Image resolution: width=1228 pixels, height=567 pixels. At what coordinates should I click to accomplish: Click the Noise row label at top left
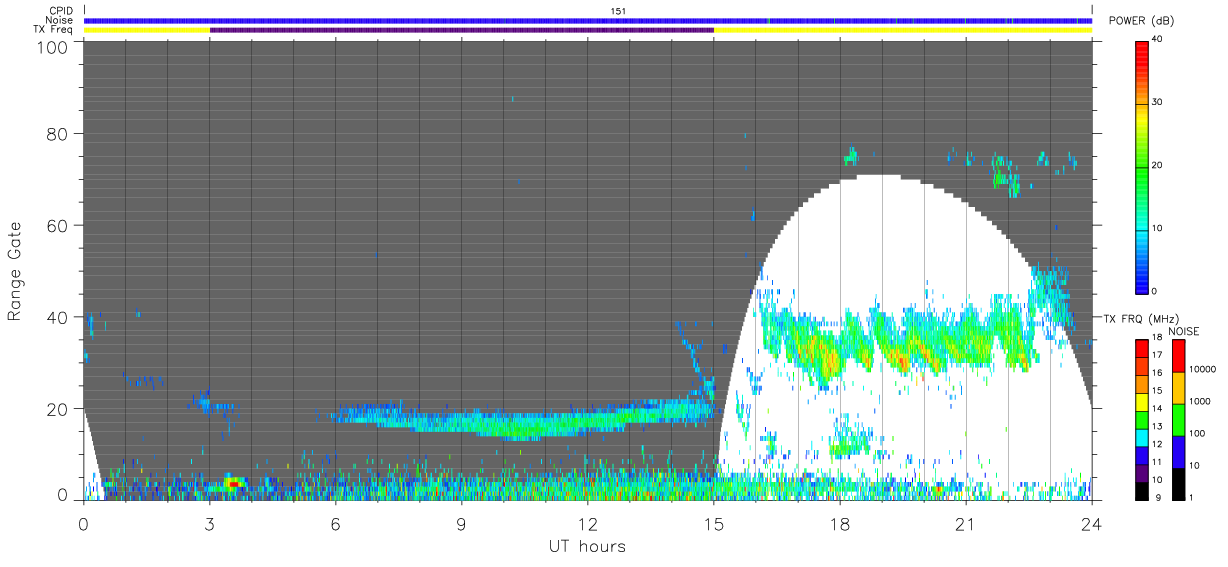coord(60,20)
